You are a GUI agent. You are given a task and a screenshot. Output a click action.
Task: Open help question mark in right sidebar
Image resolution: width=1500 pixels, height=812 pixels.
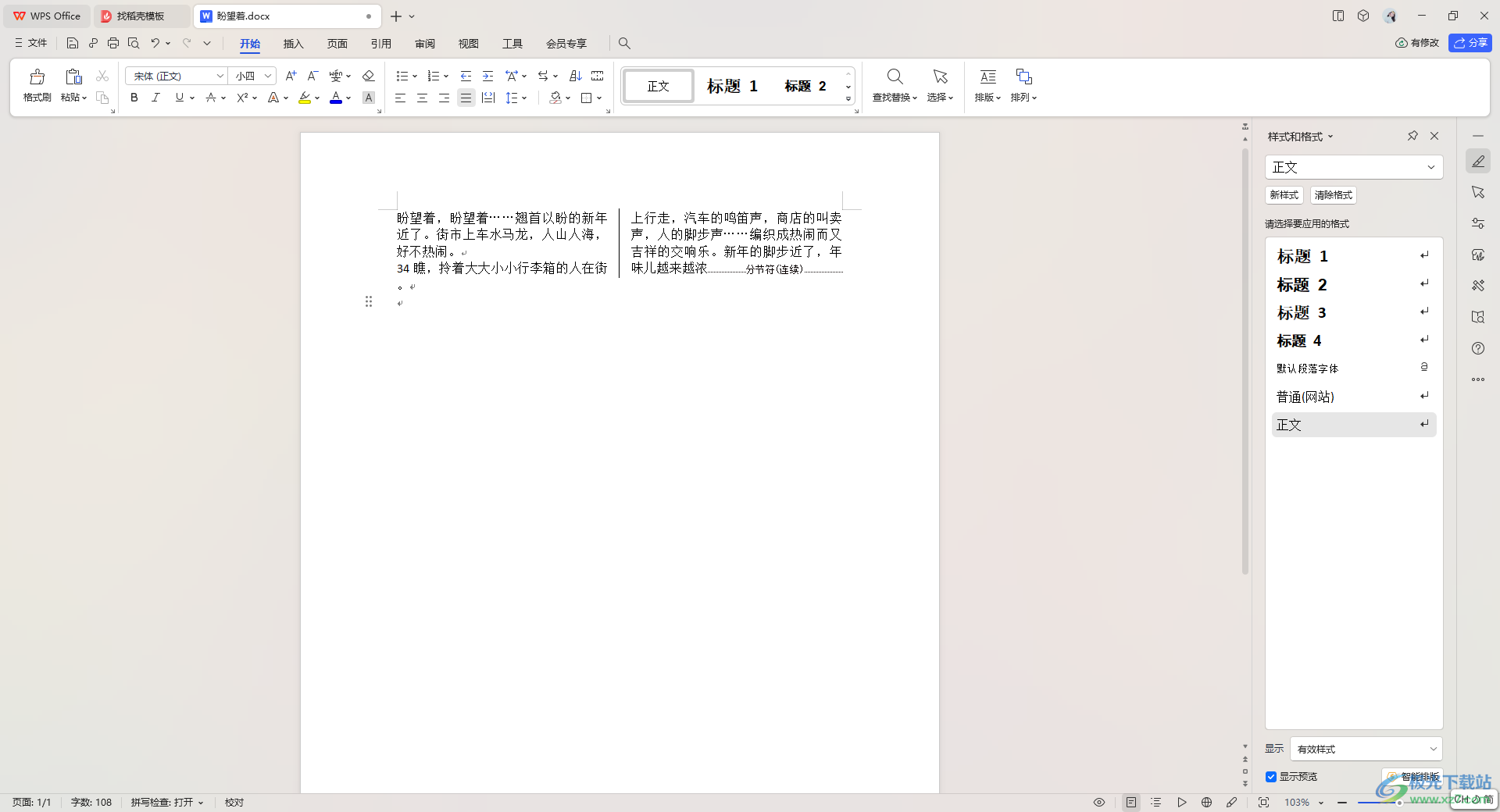(1478, 348)
